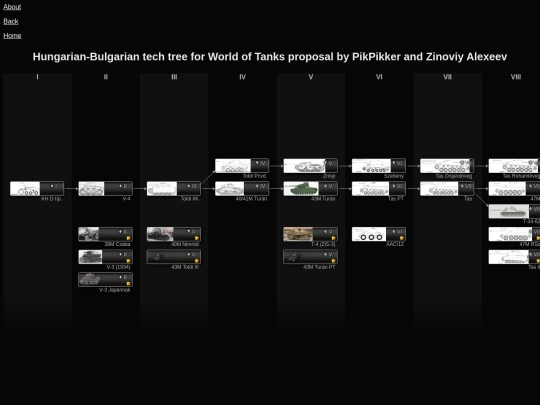Select the 47M RSz premium tier VIII card
Viewport: 540px width, 405px height.
tap(514, 234)
